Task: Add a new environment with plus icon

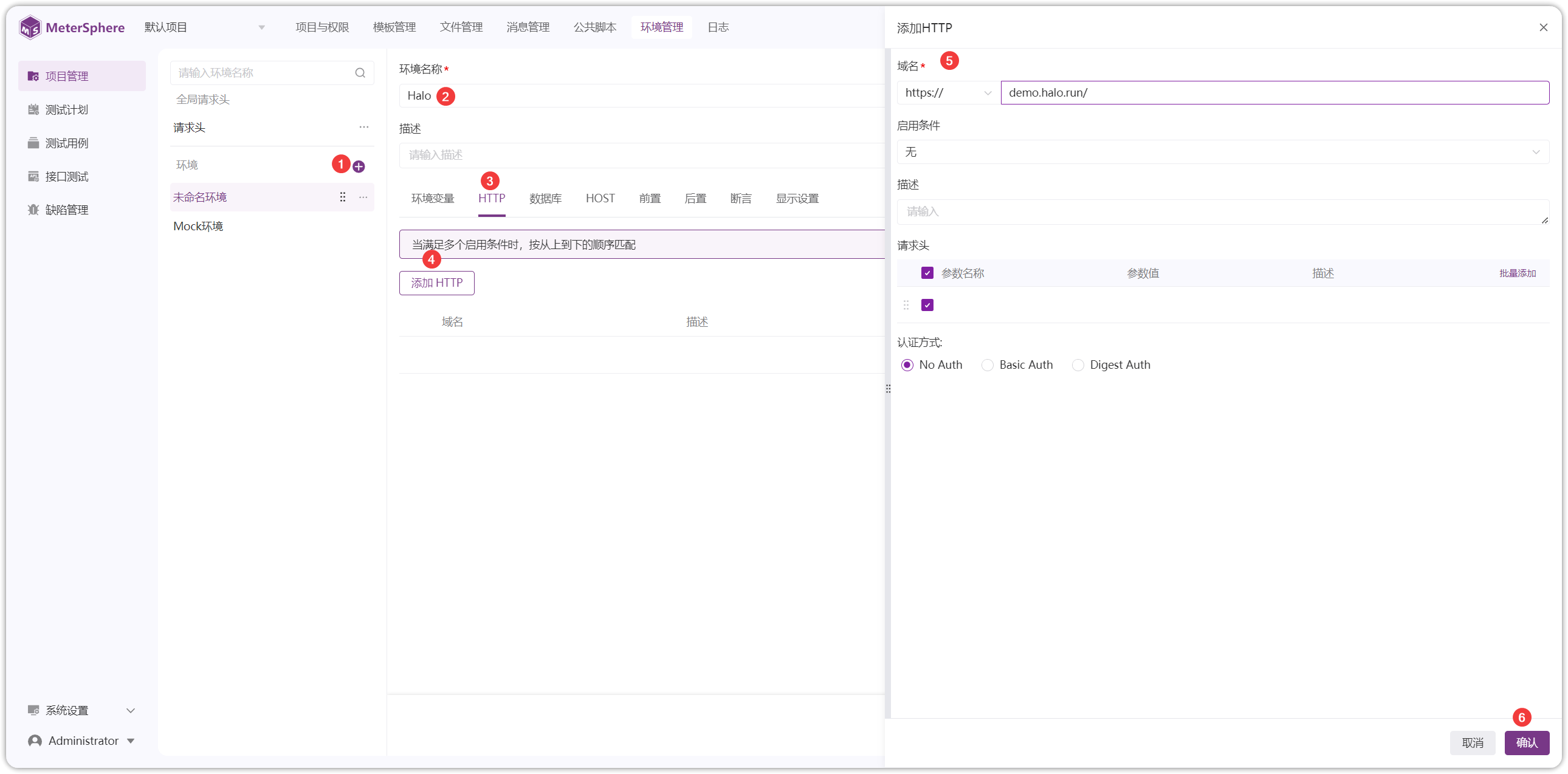Action: click(x=359, y=166)
